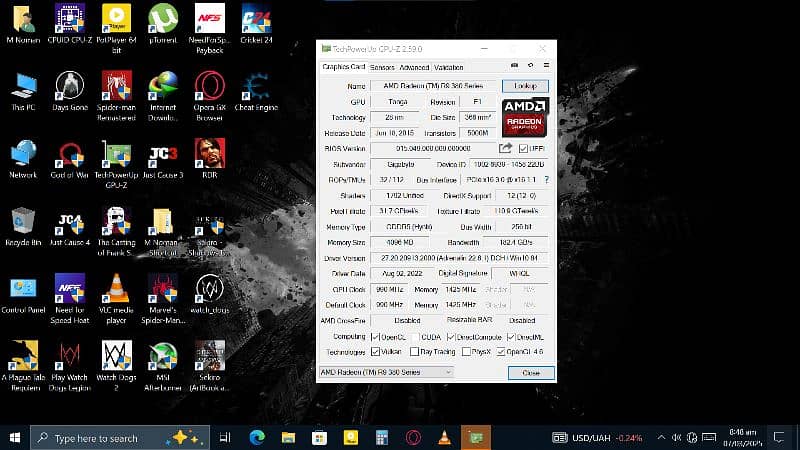Image resolution: width=800 pixels, height=450 pixels.
Task: Open Microsoft Store from taskbar
Action: click(319, 438)
